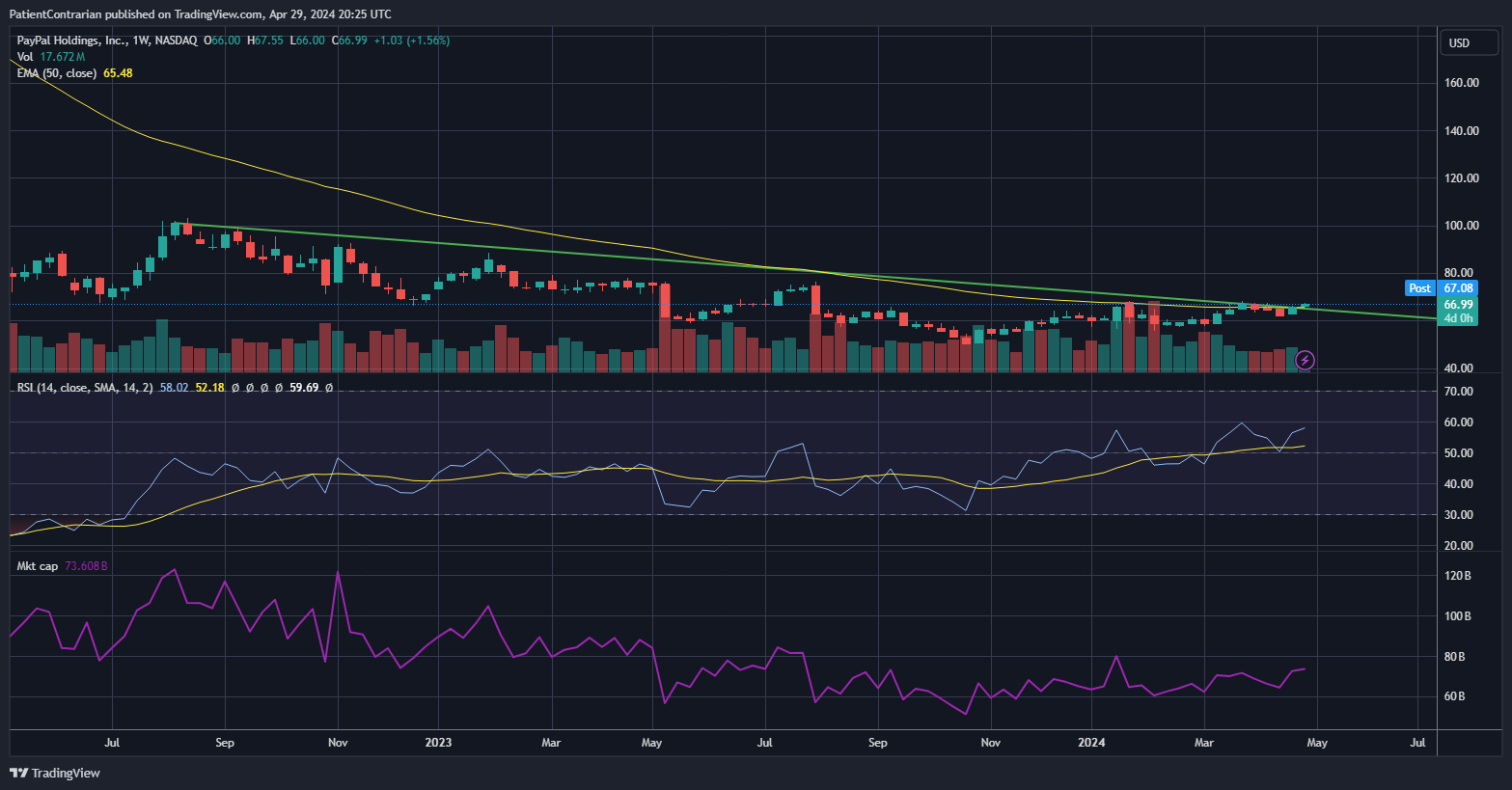This screenshot has height=790, width=1512.
Task: Click the 120B market cap axis label
Action: [1457, 576]
